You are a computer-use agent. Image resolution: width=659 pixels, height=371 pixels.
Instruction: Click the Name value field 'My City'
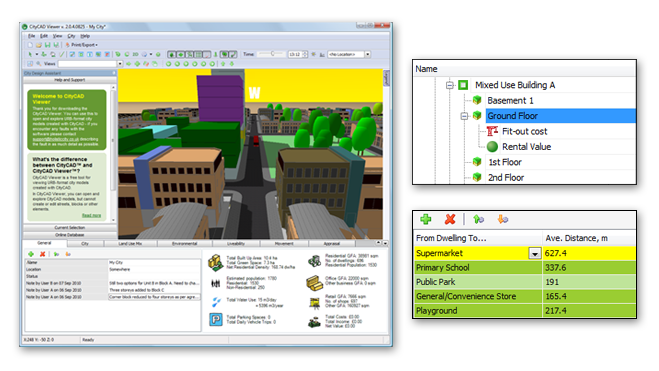[x=154, y=263]
